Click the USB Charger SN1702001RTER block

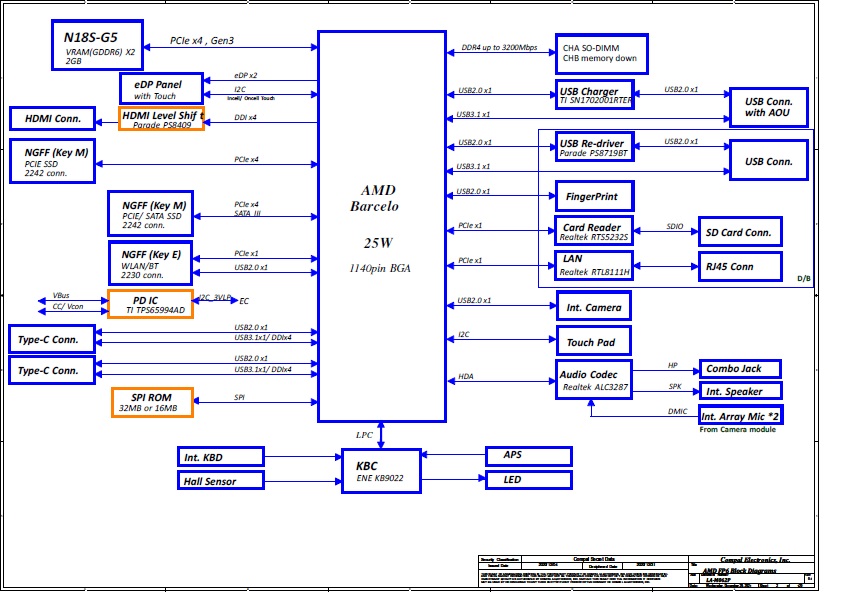pyautogui.click(x=595, y=94)
